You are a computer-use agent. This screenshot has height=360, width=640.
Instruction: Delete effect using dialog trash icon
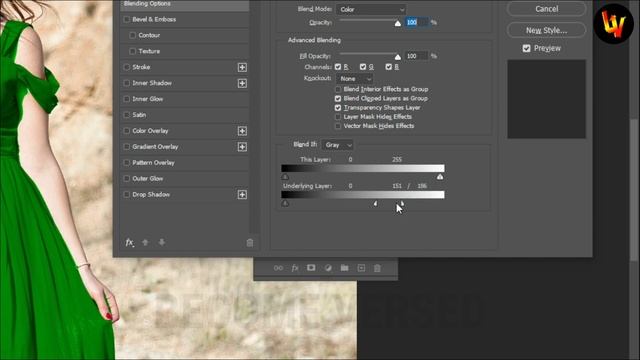[250, 243]
